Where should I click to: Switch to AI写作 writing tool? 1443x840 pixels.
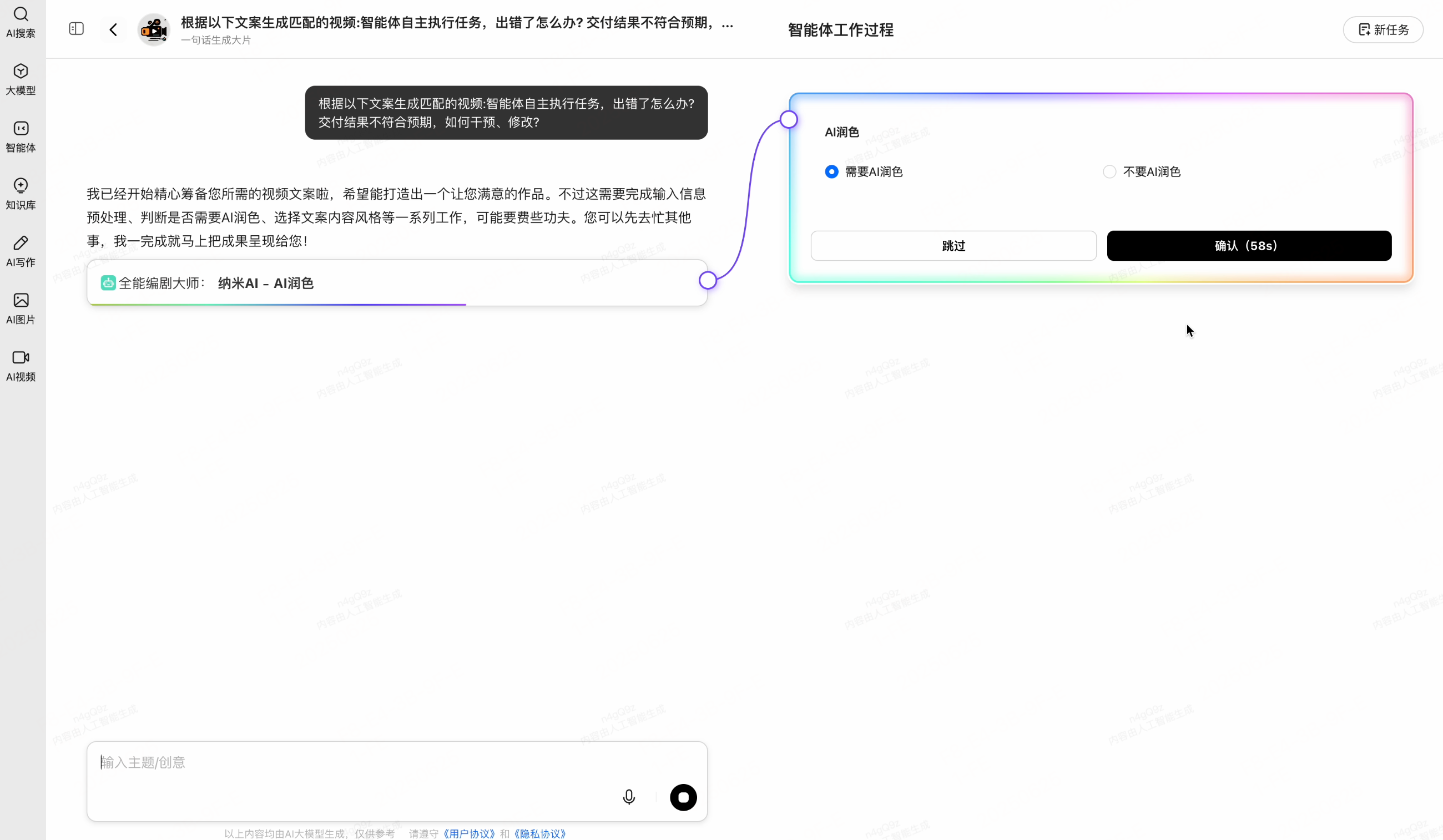coord(21,250)
